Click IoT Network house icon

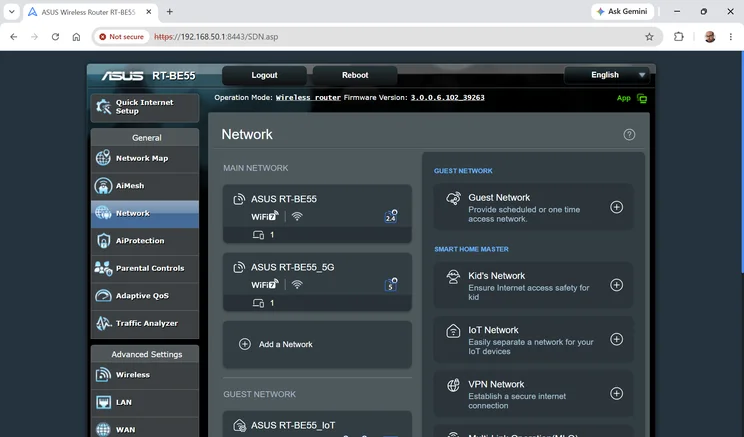(453, 331)
